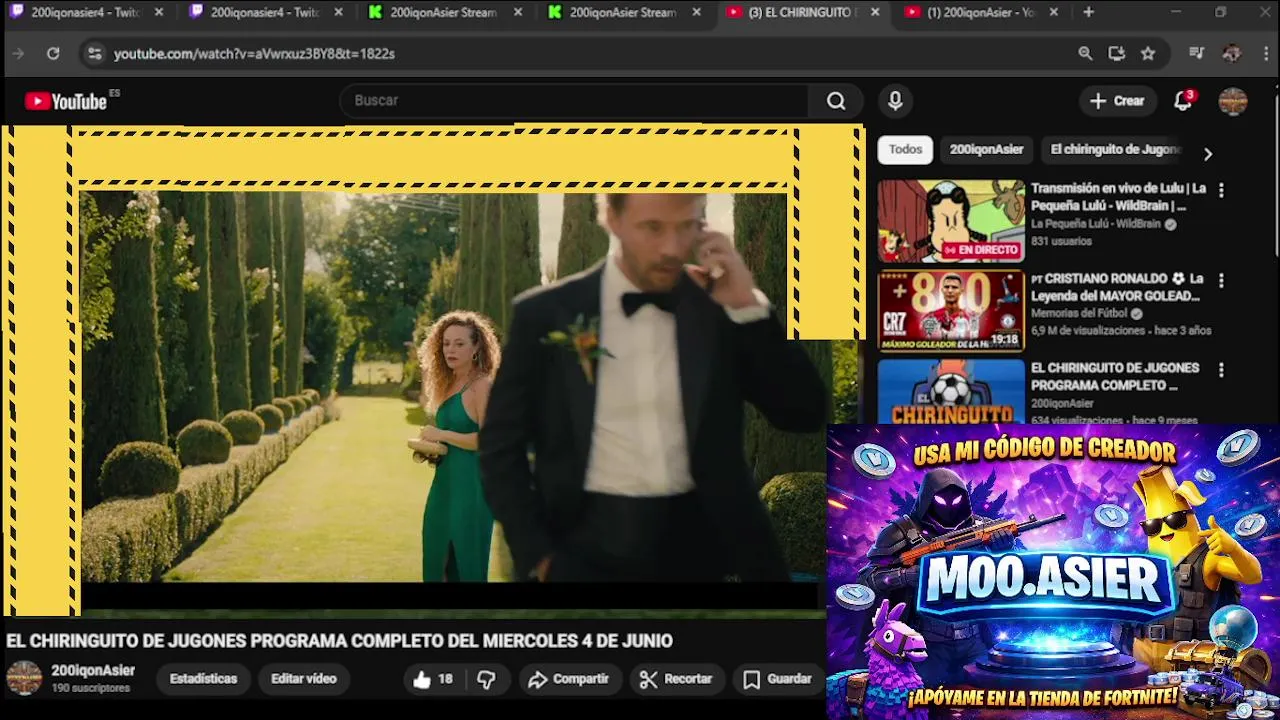Select the 200iqonAsier filter chip

pos(986,150)
